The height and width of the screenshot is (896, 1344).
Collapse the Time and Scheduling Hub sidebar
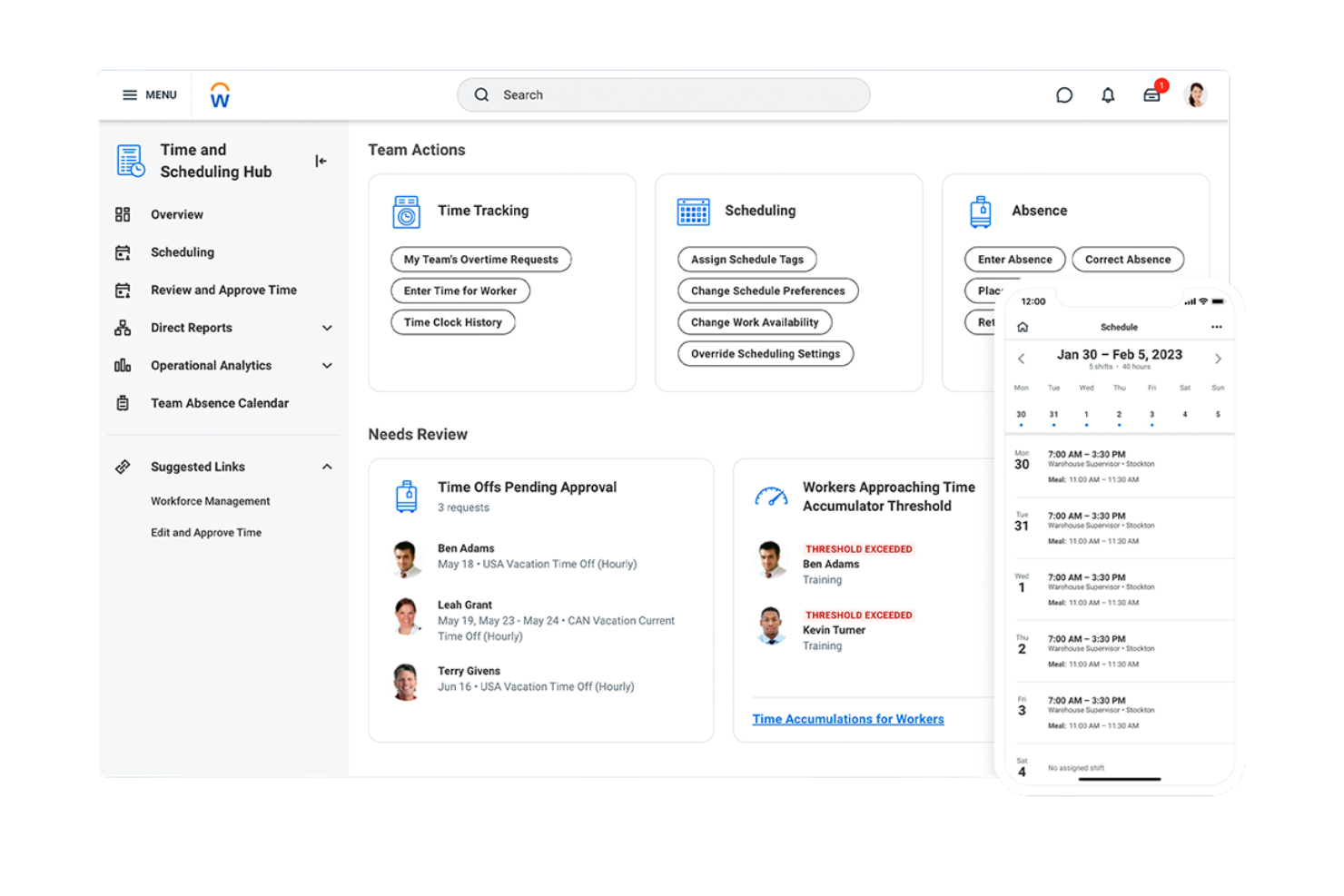[x=320, y=160]
